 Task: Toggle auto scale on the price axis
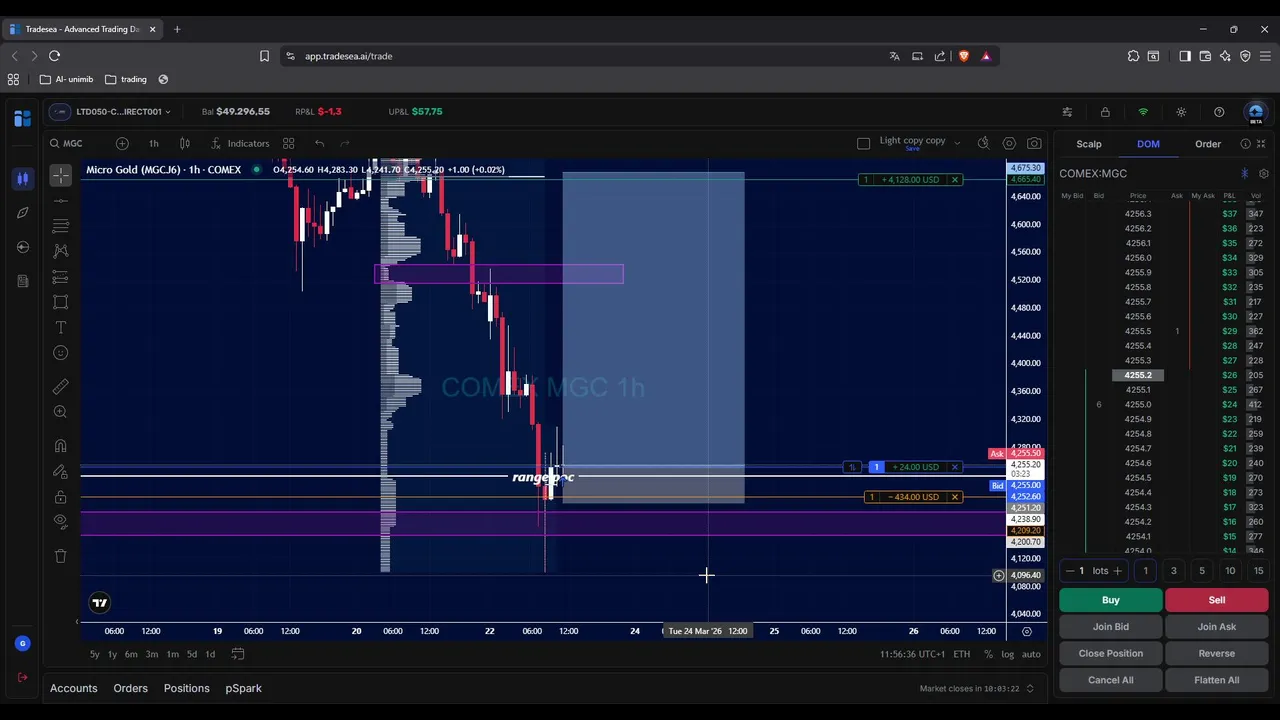click(1031, 654)
